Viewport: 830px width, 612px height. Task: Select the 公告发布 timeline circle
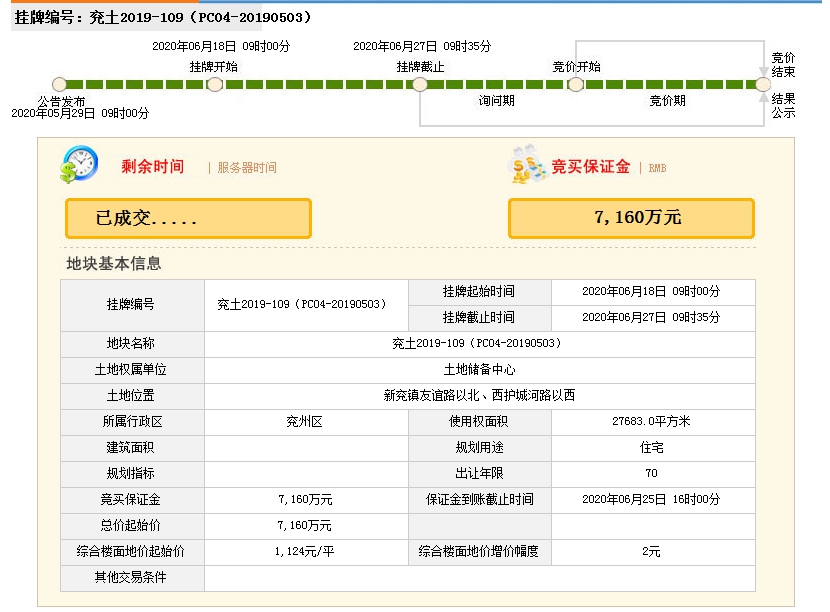[60, 85]
